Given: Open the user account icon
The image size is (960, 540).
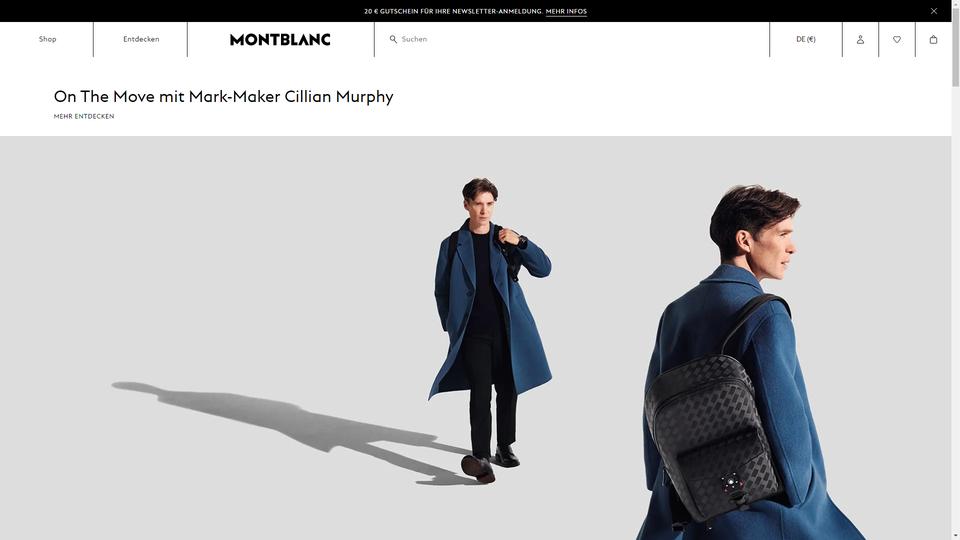Looking at the screenshot, I should tap(860, 39).
